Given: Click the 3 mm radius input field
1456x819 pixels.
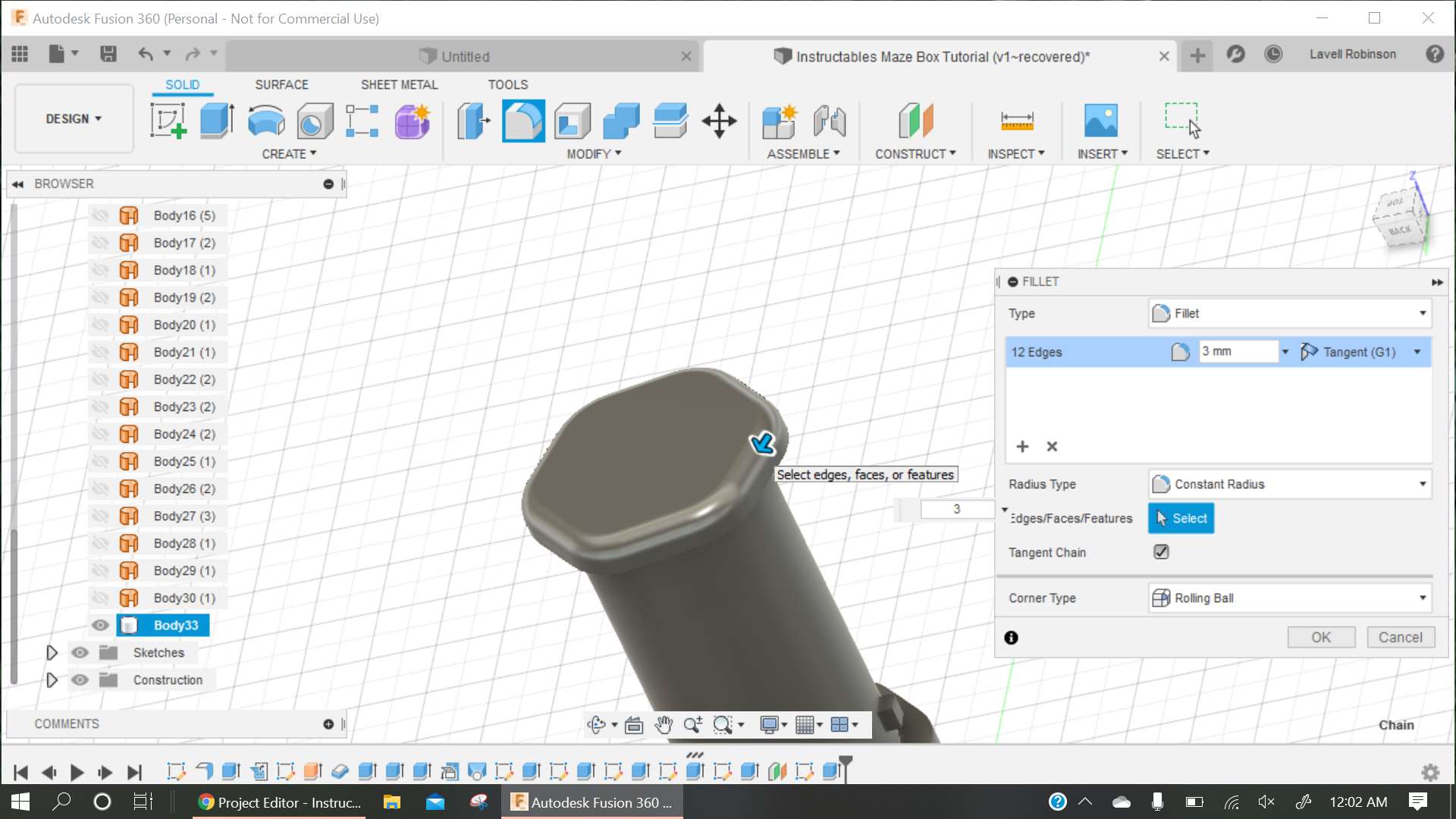Looking at the screenshot, I should tap(1238, 352).
